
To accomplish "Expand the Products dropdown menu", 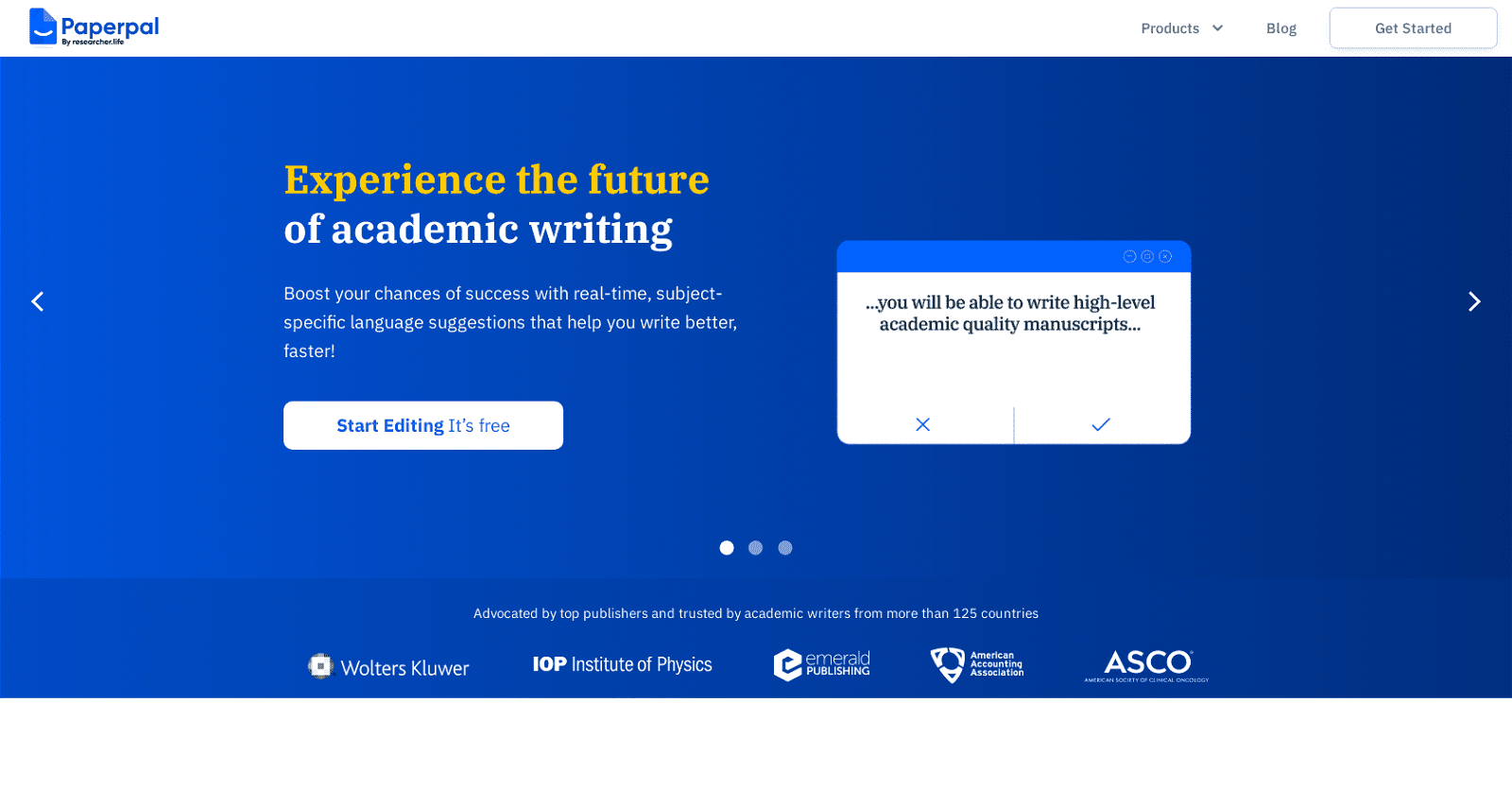I will click(1170, 28).
